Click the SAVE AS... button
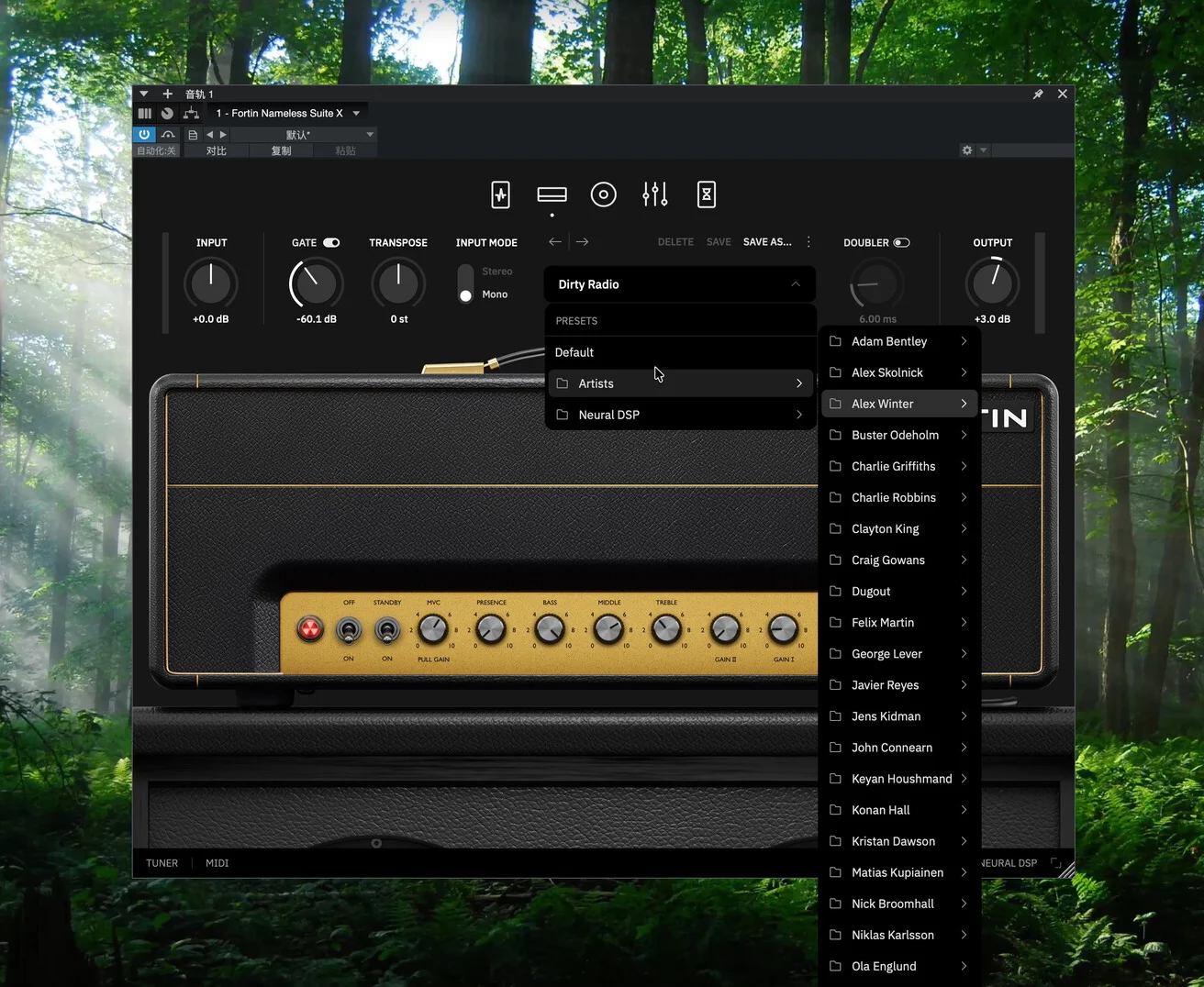1204x987 pixels. click(767, 242)
